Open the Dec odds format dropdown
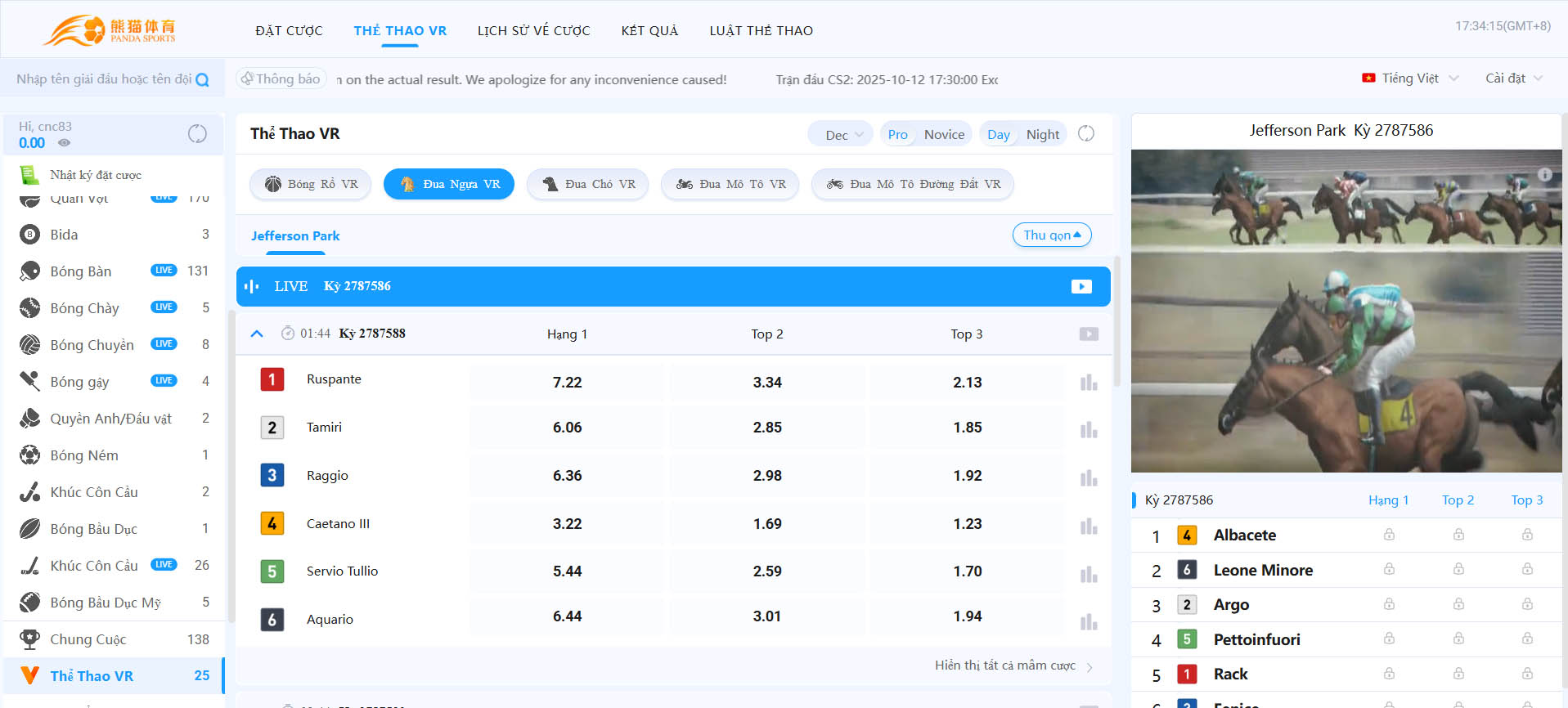This screenshot has width=1568, height=708. click(x=843, y=135)
